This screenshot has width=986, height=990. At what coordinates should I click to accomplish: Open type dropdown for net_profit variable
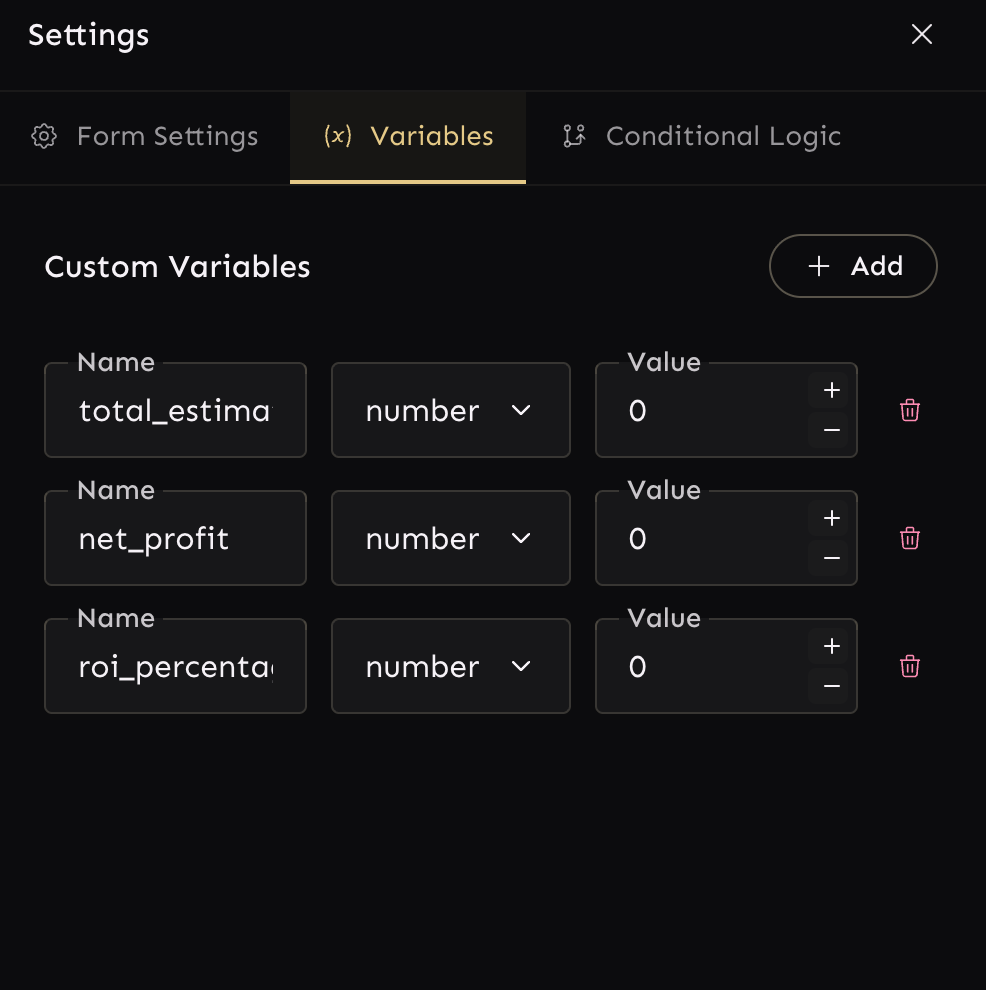click(x=450, y=538)
